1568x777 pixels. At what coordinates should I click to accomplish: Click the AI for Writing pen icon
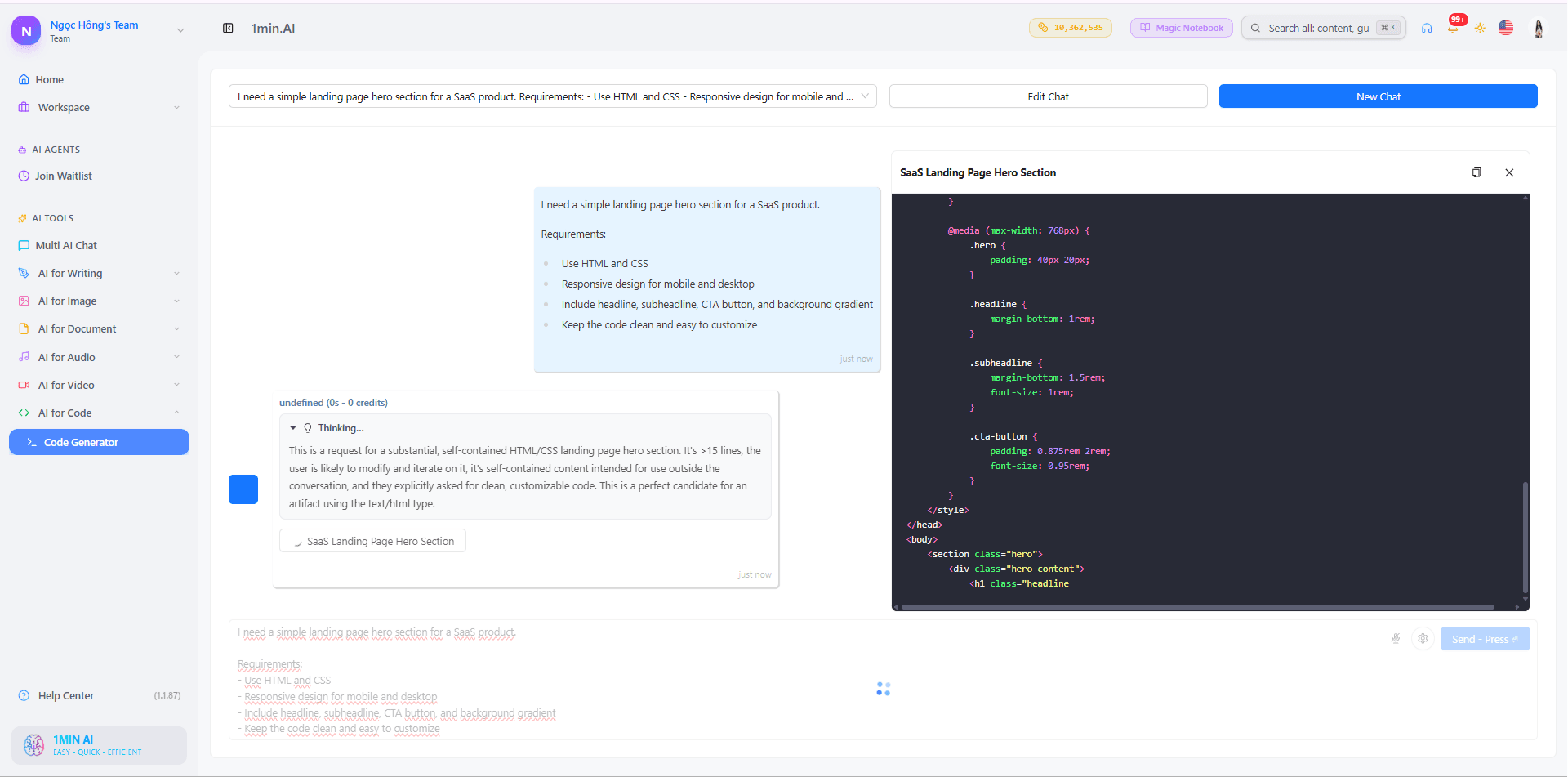pos(24,273)
